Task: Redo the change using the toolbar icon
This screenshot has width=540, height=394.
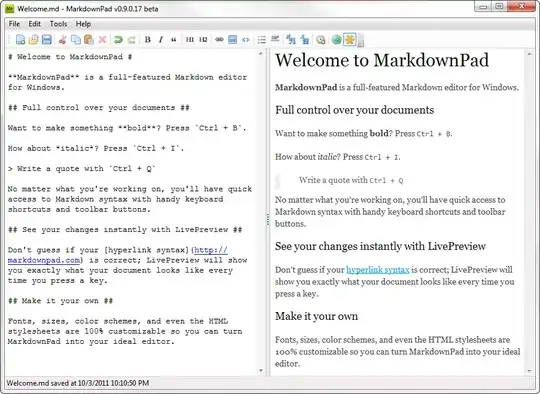Action: coord(131,40)
